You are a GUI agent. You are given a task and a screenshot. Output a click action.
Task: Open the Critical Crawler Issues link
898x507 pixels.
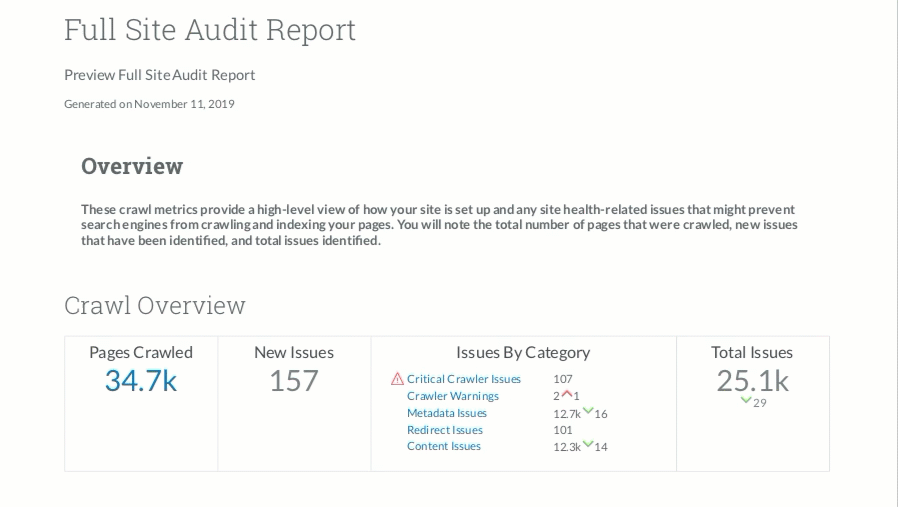coord(463,379)
